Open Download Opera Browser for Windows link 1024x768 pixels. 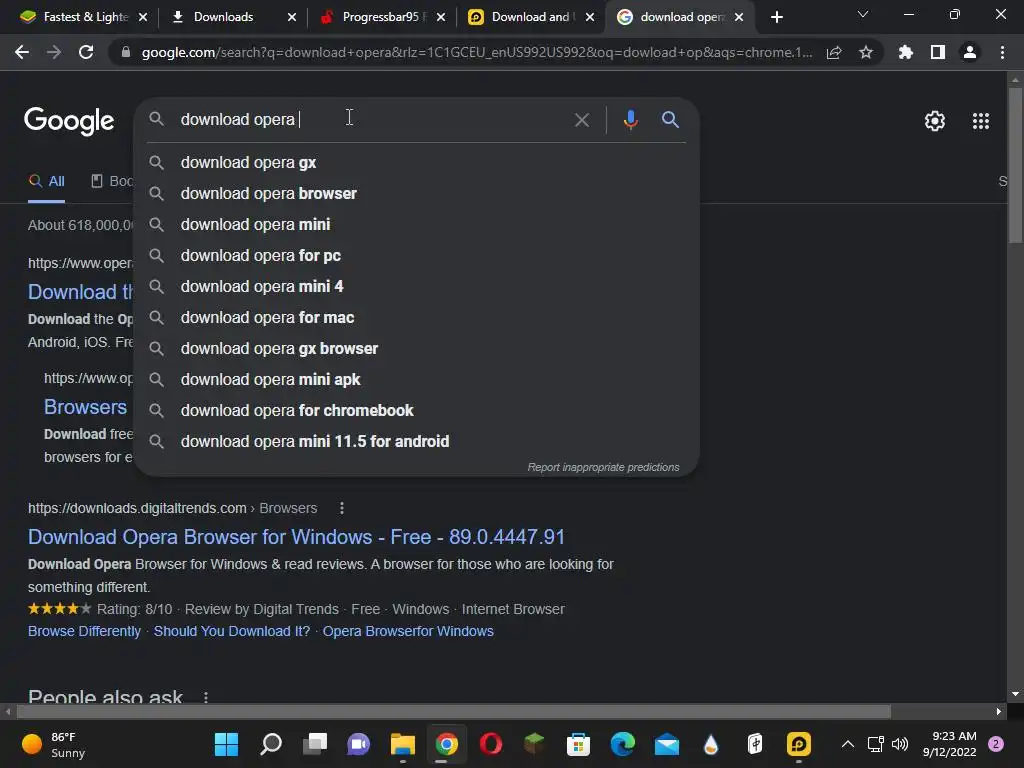tap(296, 537)
